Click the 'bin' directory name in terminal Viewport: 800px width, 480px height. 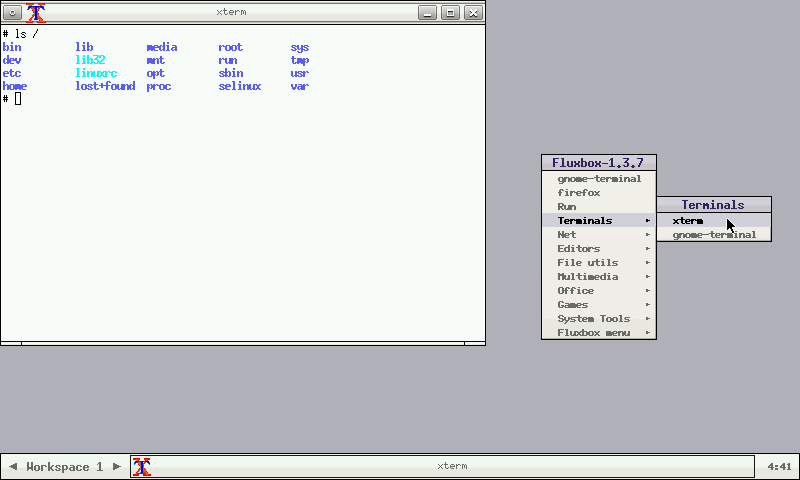(x=12, y=47)
